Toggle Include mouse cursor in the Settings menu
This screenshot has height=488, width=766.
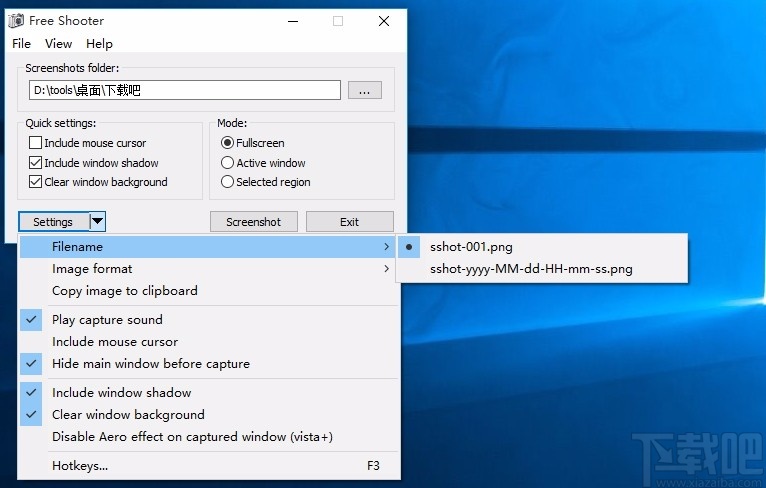[x=209, y=341]
